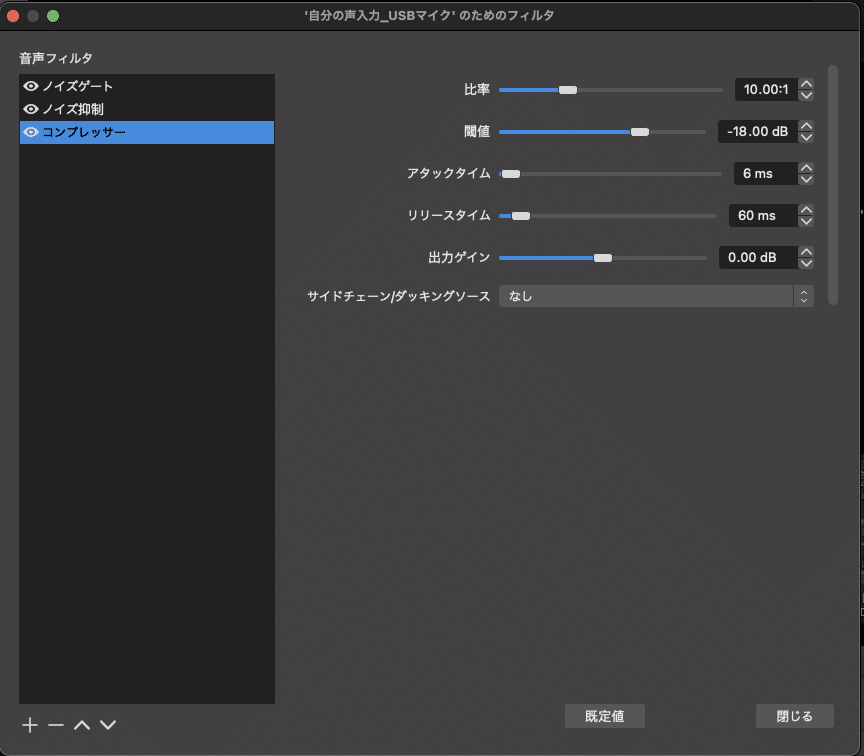This screenshot has height=756, width=864.
Task: Click the minus icon to remove filter
Action: 56,725
